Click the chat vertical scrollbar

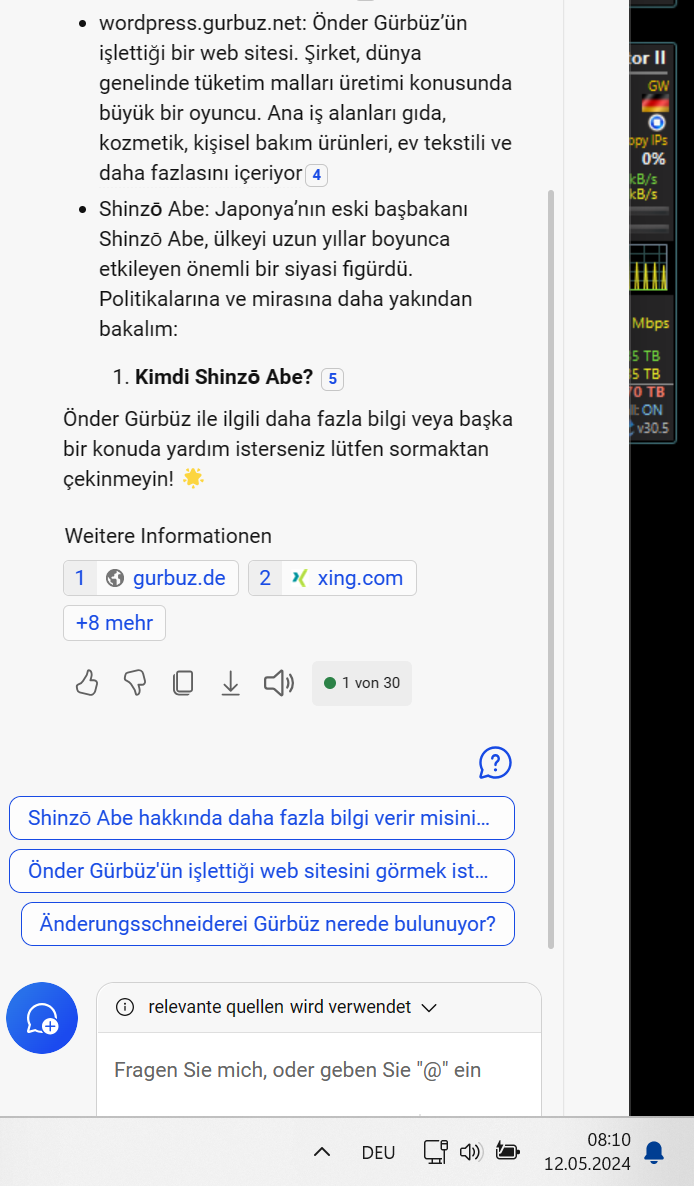click(x=551, y=567)
